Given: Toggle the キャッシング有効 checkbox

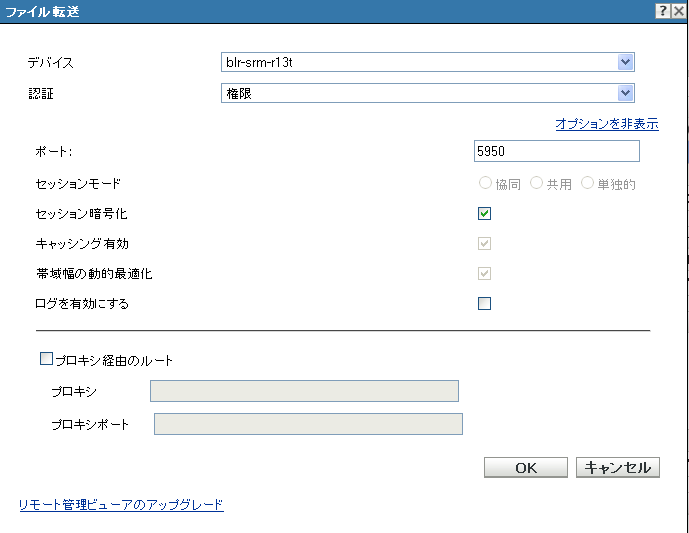Looking at the screenshot, I should point(484,243).
